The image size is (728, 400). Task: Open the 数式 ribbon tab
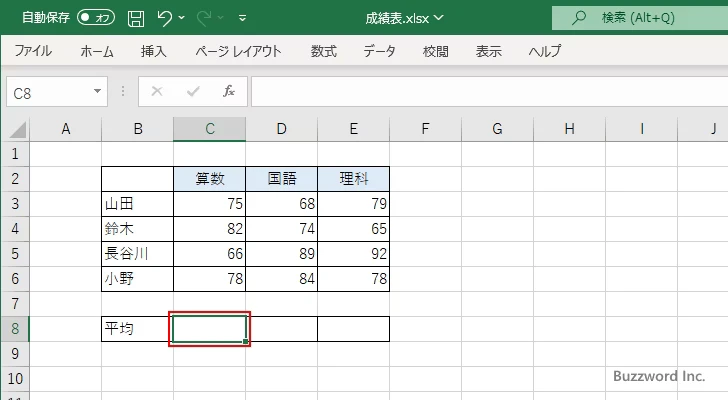point(324,51)
